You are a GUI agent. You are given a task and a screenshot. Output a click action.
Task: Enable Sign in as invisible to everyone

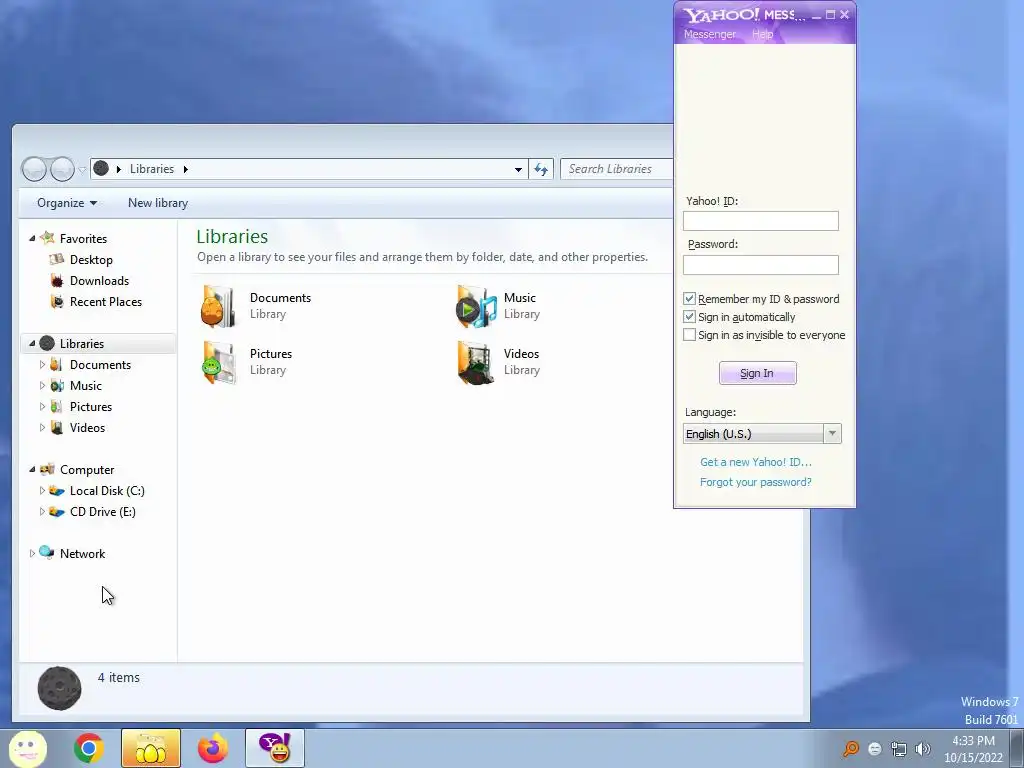point(689,335)
